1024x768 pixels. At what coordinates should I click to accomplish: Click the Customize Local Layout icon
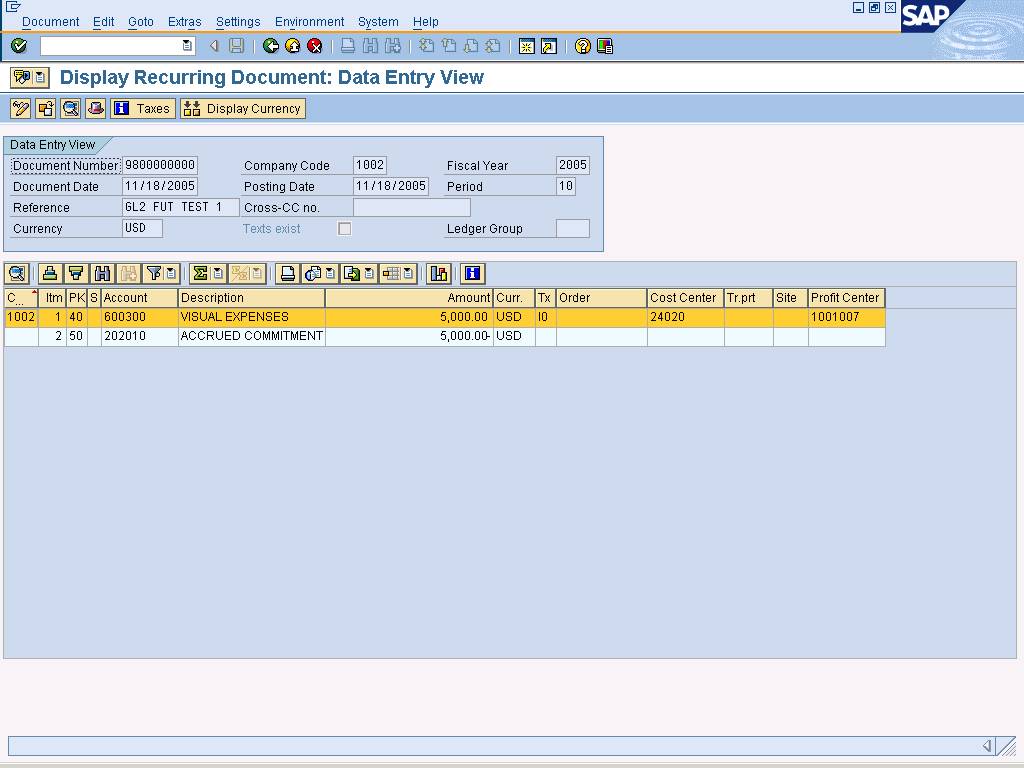(x=605, y=46)
